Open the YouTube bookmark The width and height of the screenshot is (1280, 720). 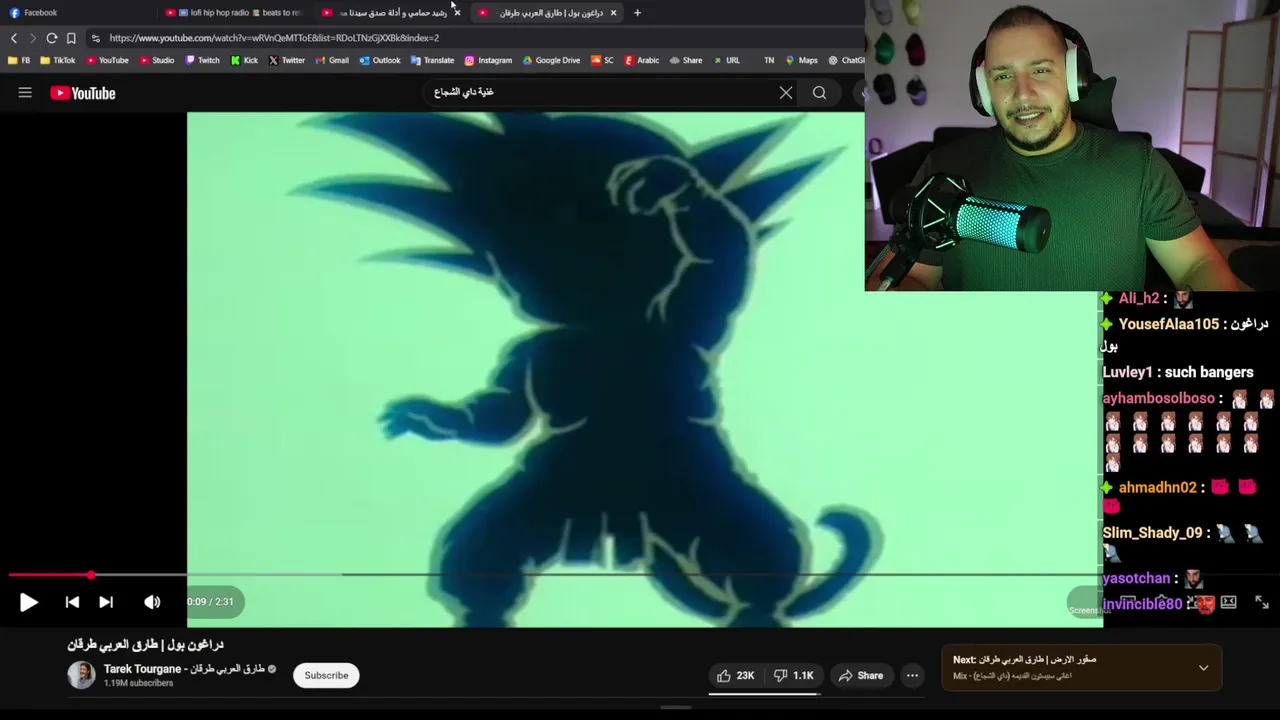point(107,60)
